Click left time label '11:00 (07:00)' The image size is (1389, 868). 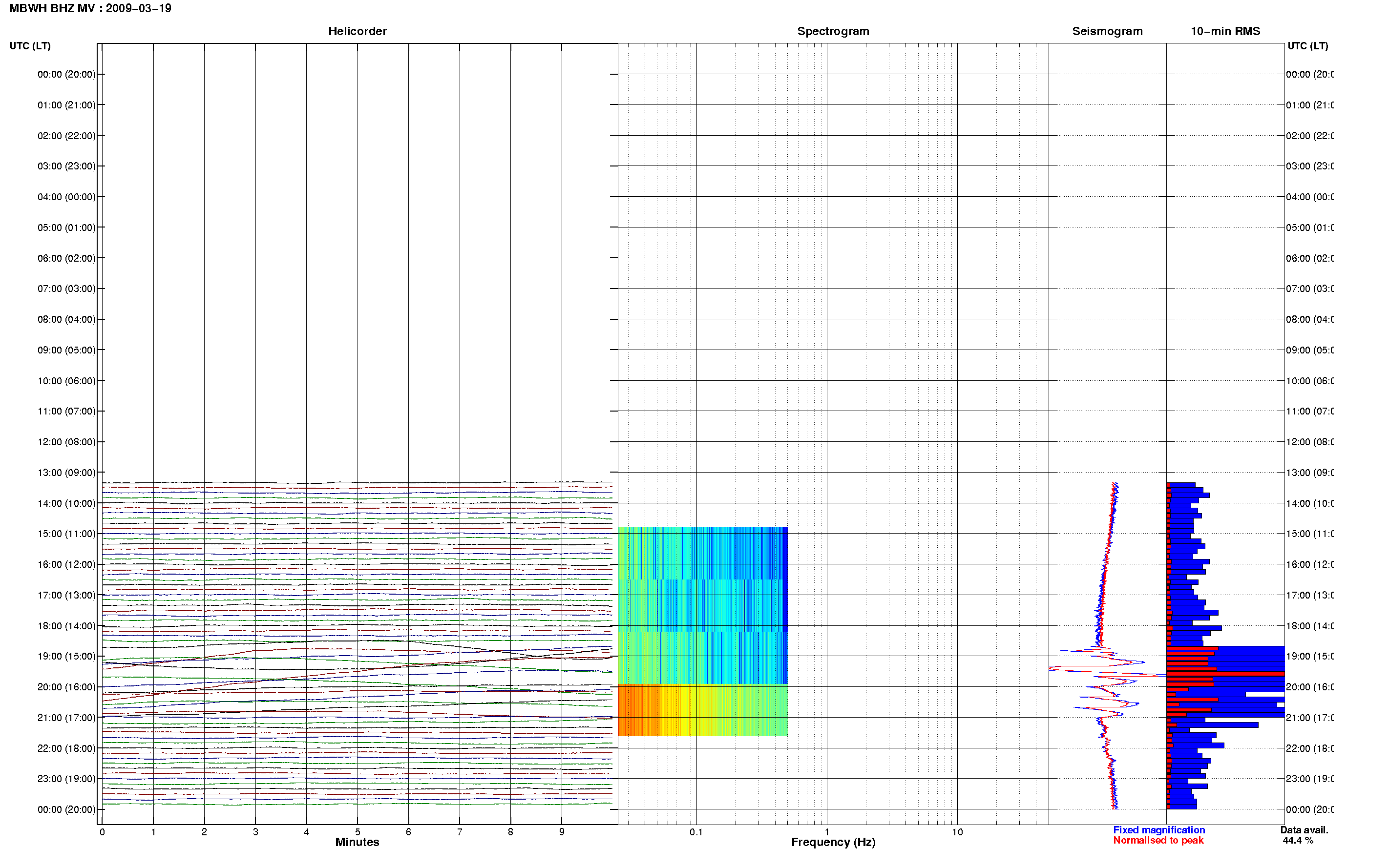(66, 411)
